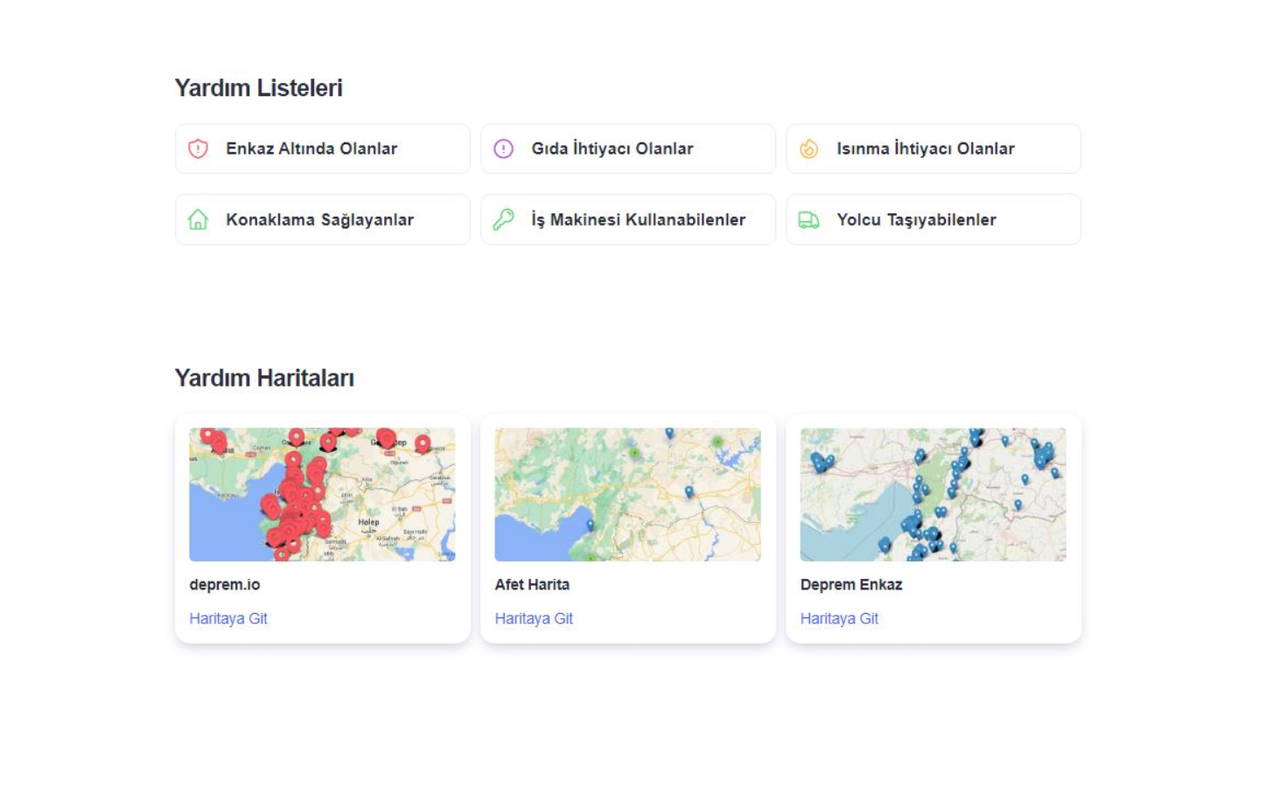This screenshot has height=787, width=1280.
Task: Click the orange flame icon for Isınma İhtiyacı
Action: [x=809, y=149]
